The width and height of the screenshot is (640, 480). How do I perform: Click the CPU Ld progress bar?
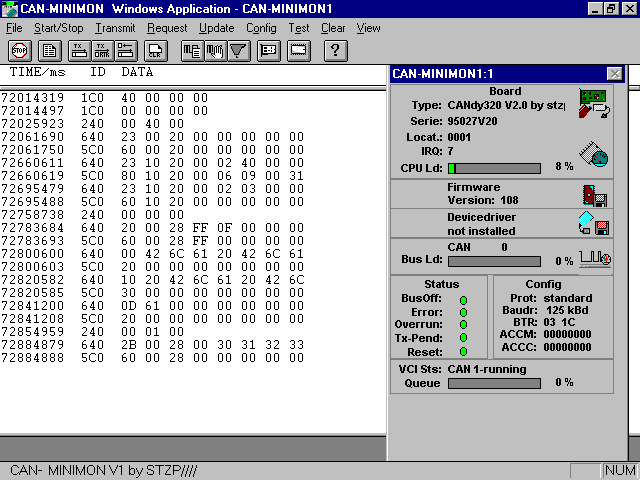[x=494, y=168]
